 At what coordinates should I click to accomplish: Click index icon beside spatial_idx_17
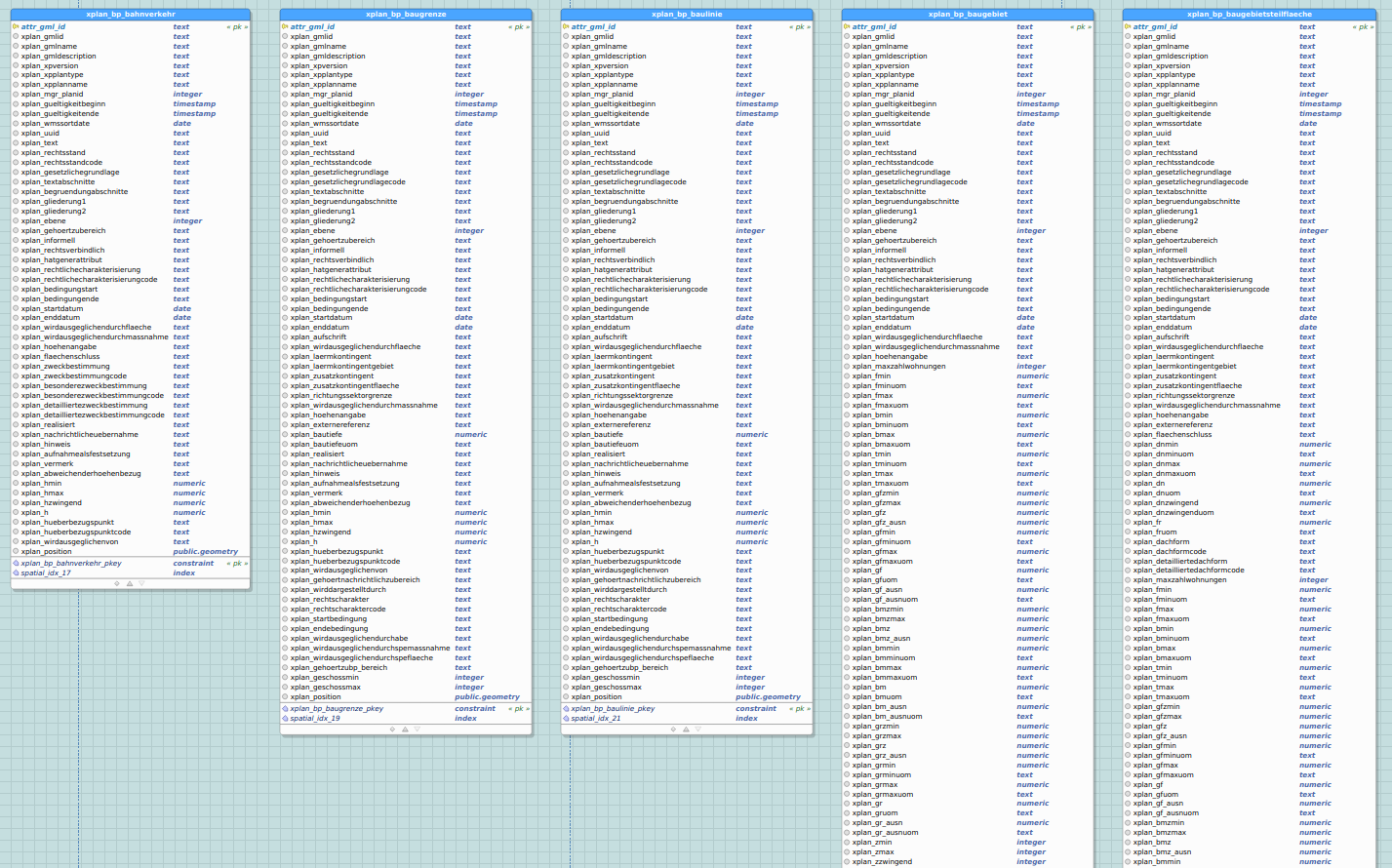[x=16, y=573]
